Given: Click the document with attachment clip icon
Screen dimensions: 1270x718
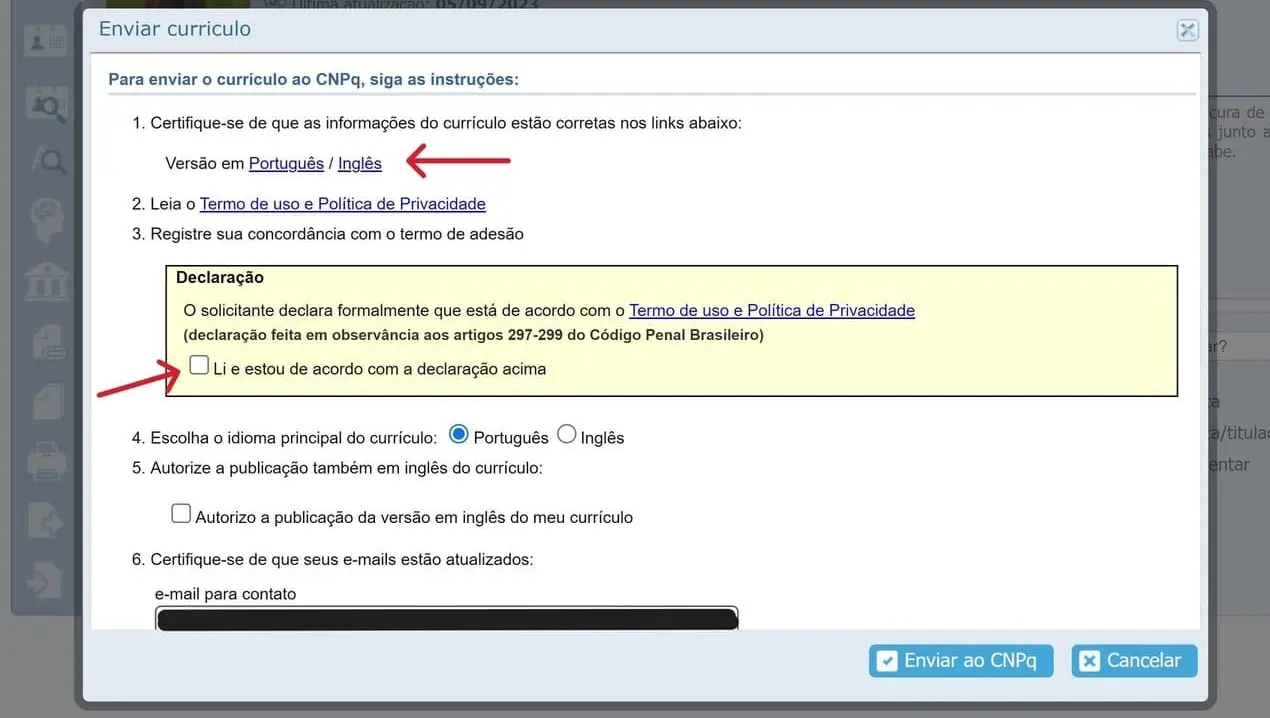Looking at the screenshot, I should [x=47, y=342].
